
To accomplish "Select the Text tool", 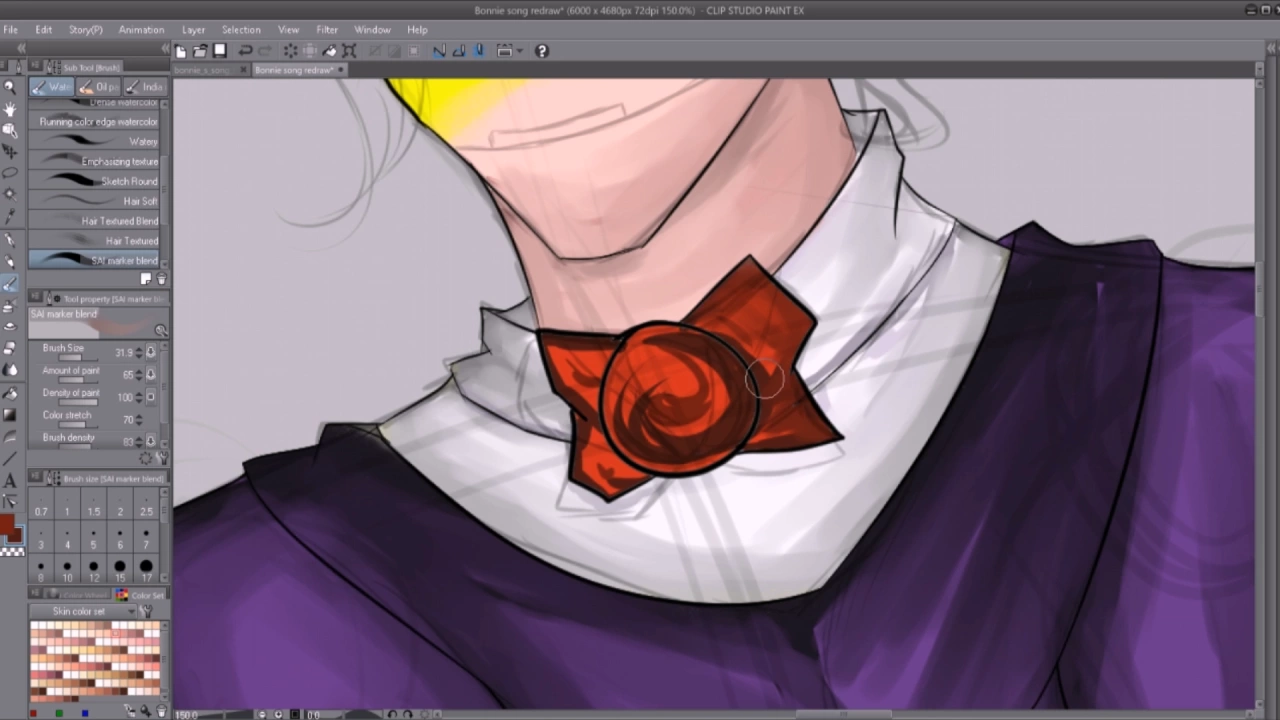I will (10, 481).
